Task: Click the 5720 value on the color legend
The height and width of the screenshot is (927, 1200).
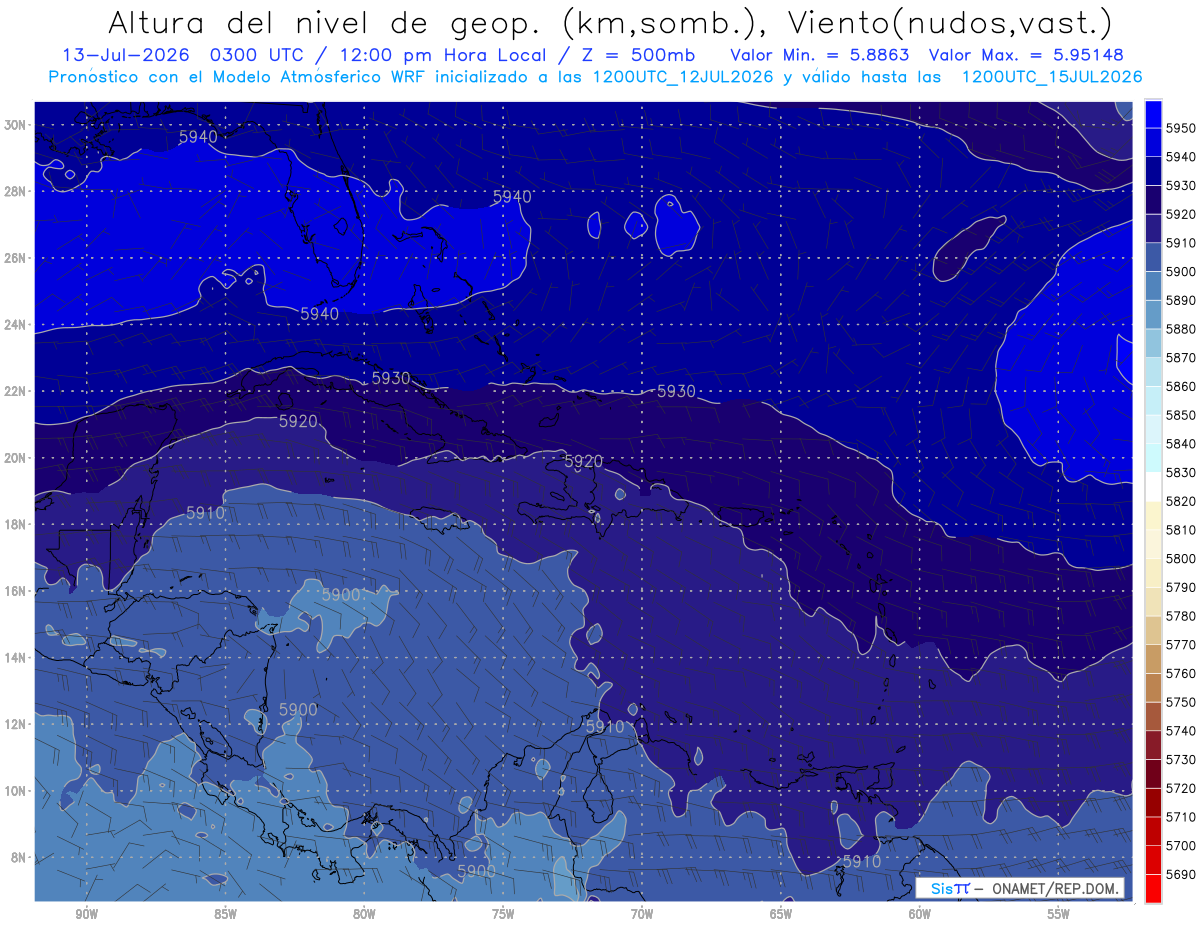Action: pyautogui.click(x=1181, y=788)
